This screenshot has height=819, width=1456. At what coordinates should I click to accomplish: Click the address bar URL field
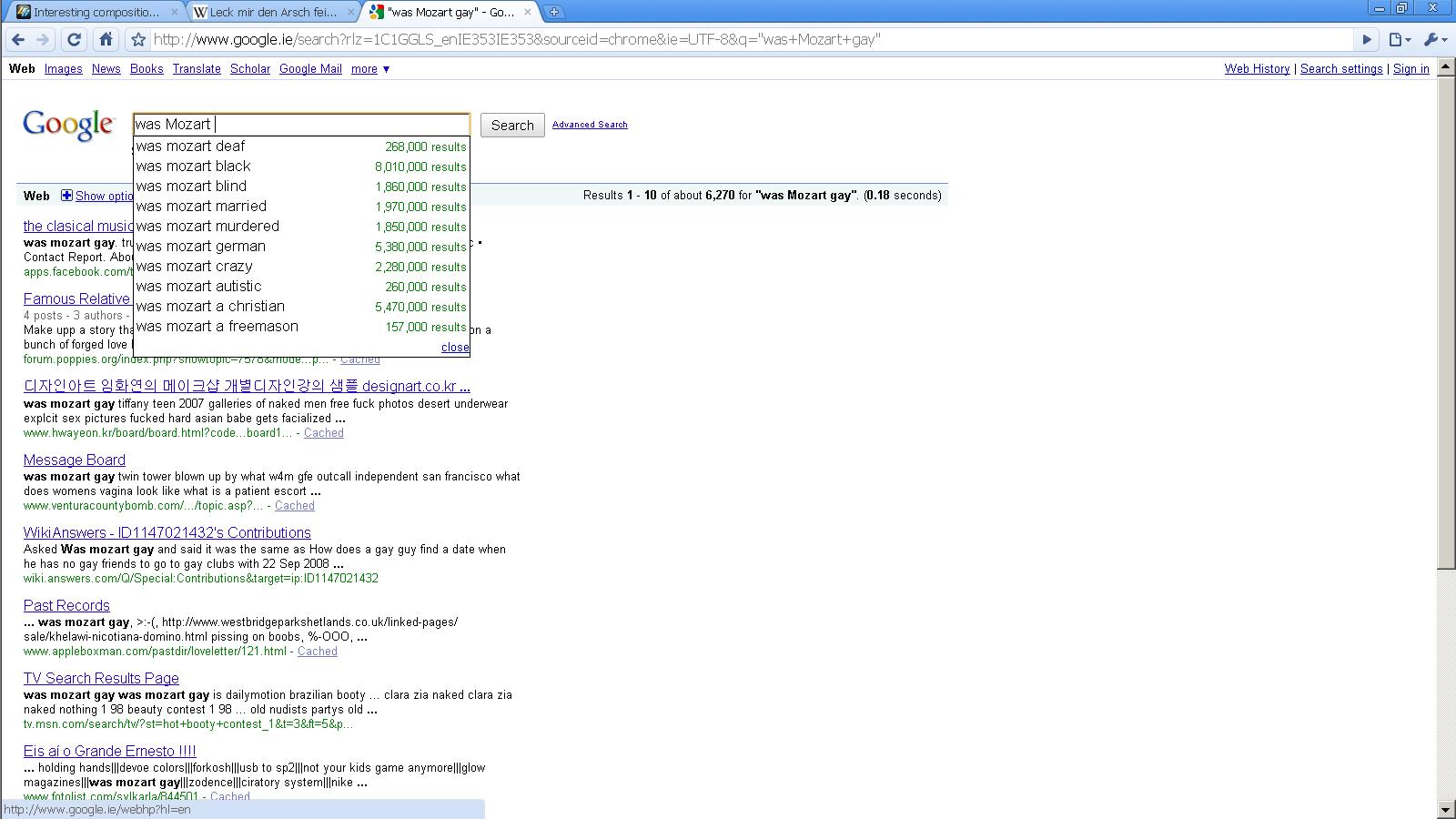tap(752, 40)
